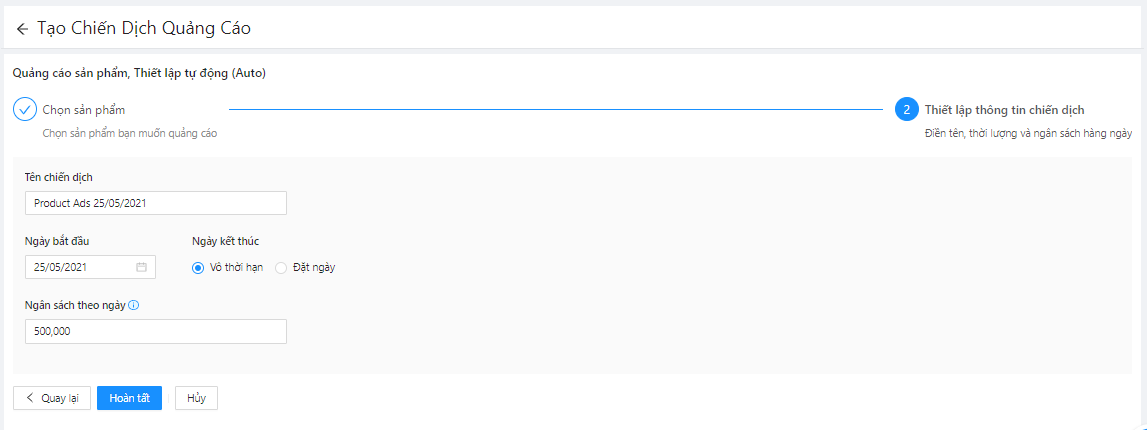Click the blue step 2 number circle
The height and width of the screenshot is (430, 1147).
(906, 110)
